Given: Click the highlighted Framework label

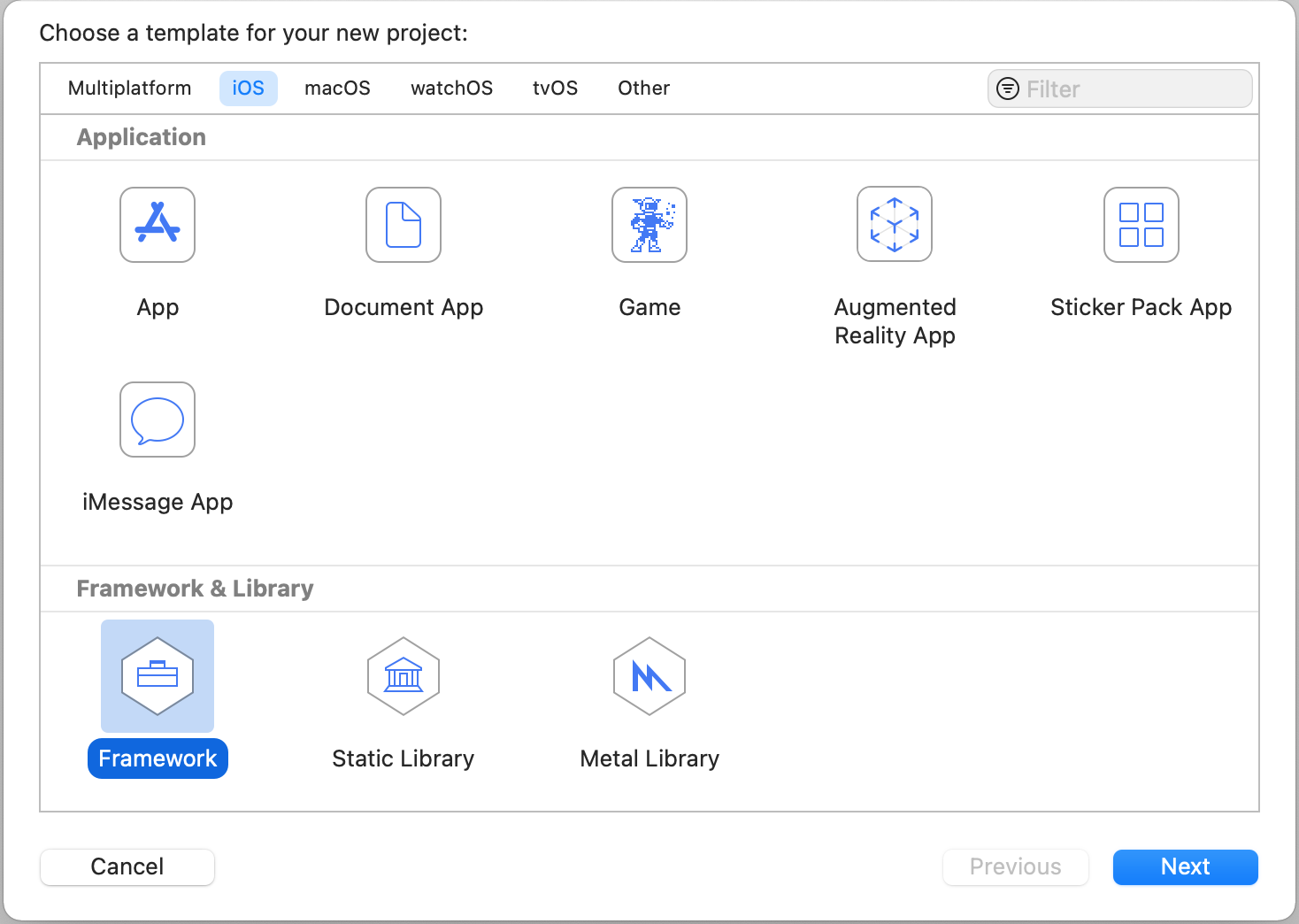Looking at the screenshot, I should pyautogui.click(x=158, y=758).
